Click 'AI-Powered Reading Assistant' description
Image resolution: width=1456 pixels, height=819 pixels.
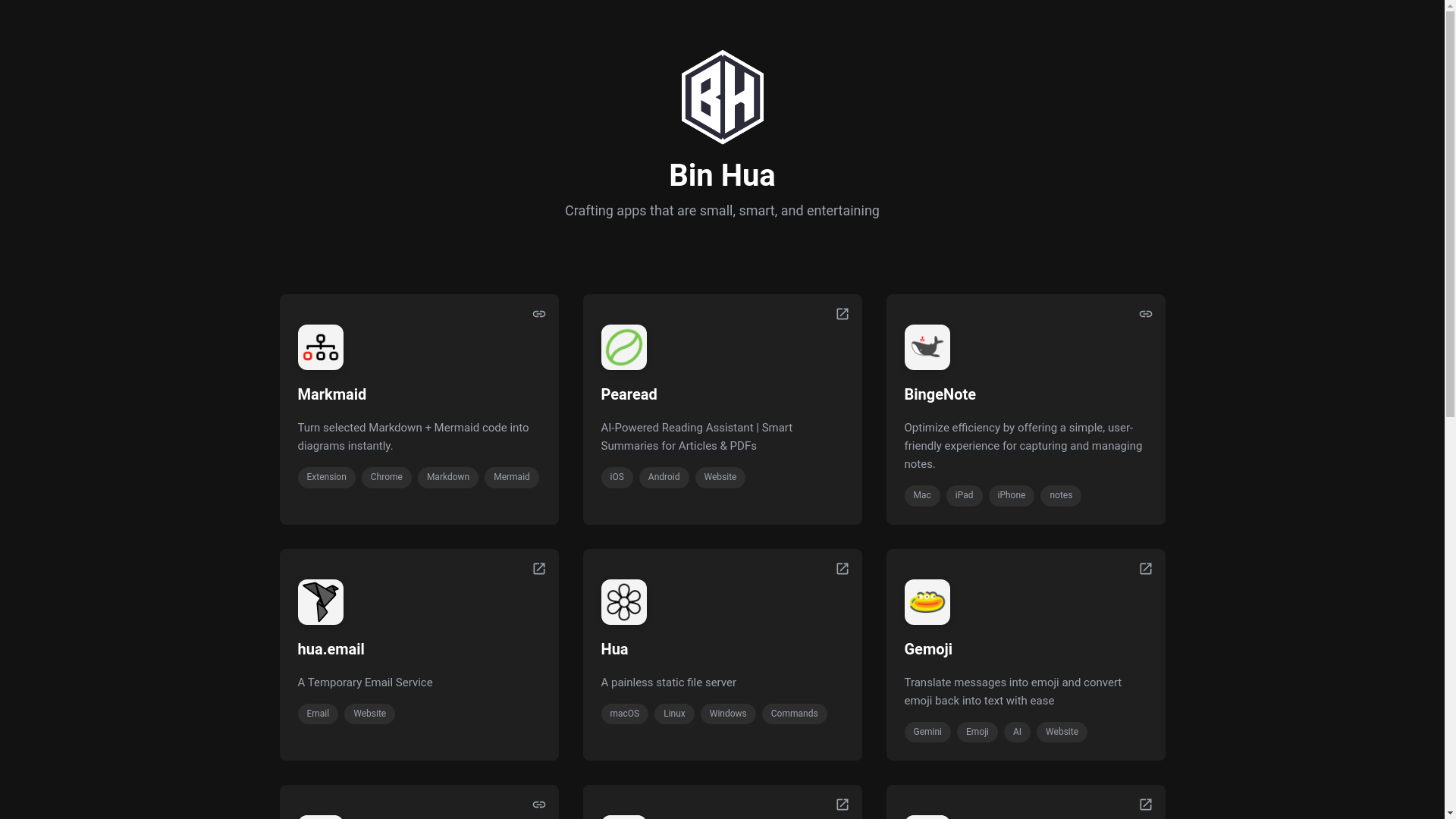click(x=696, y=437)
